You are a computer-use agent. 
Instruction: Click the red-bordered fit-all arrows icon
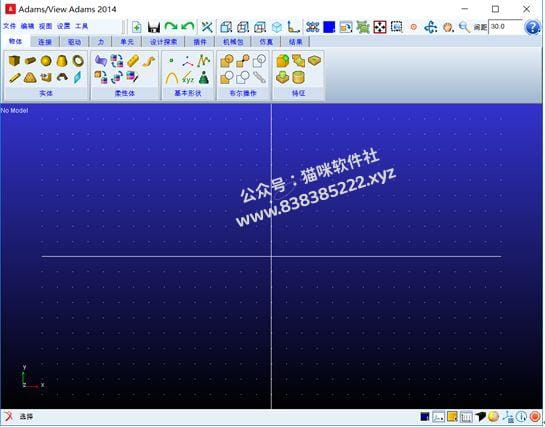click(x=380, y=27)
